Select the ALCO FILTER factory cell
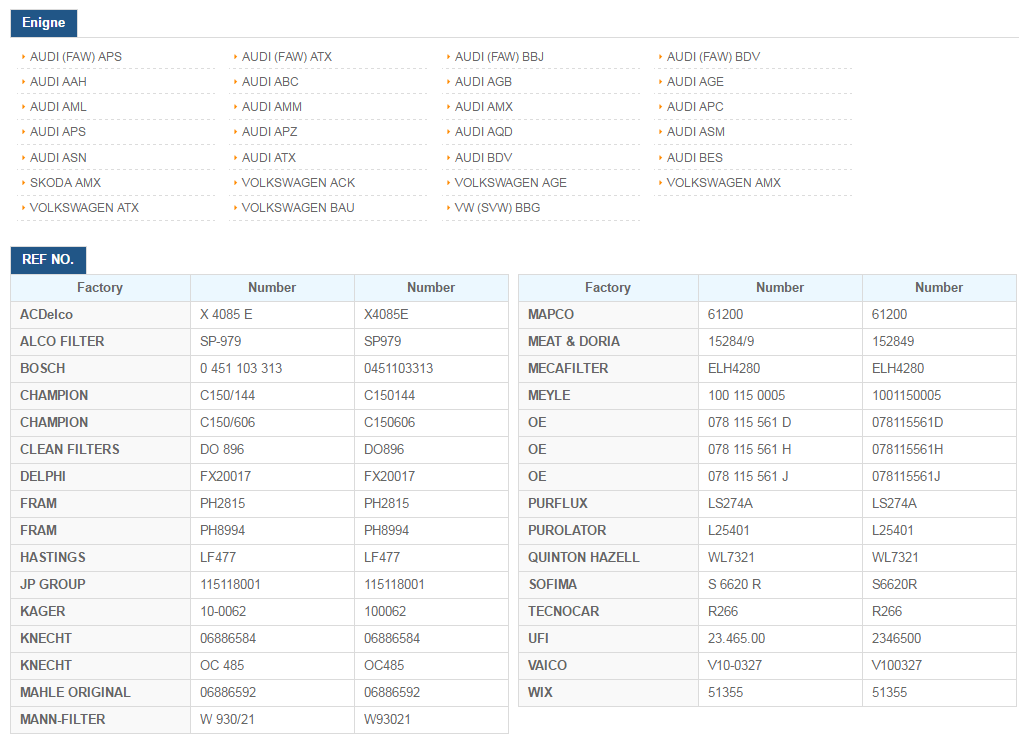Image resolution: width=1029 pixels, height=742 pixels. pos(100,341)
